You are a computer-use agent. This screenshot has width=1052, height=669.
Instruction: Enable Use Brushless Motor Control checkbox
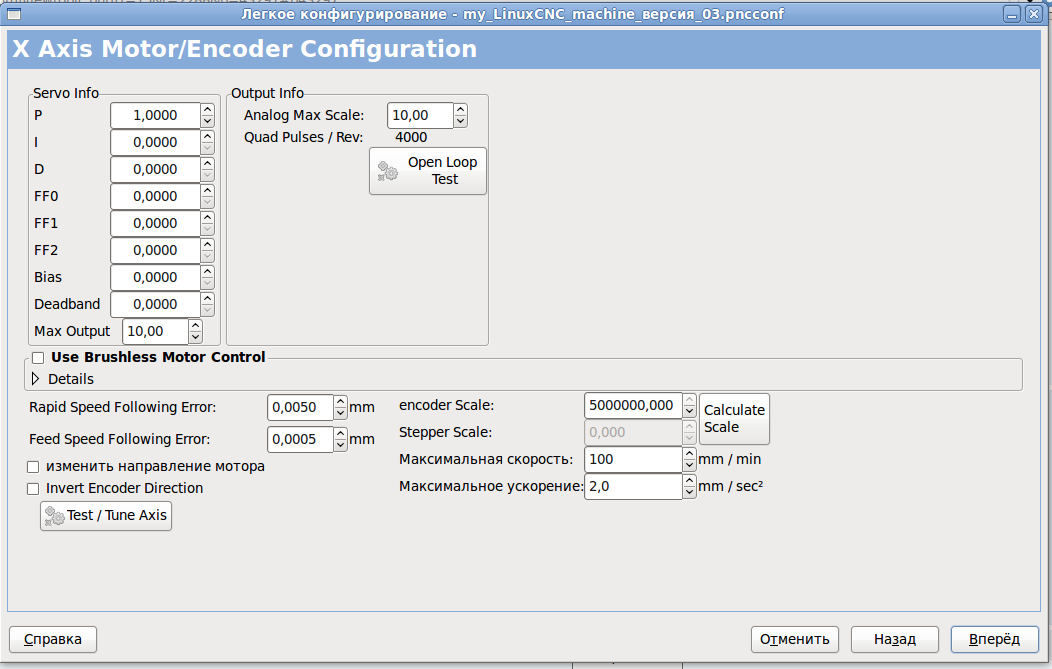point(38,358)
